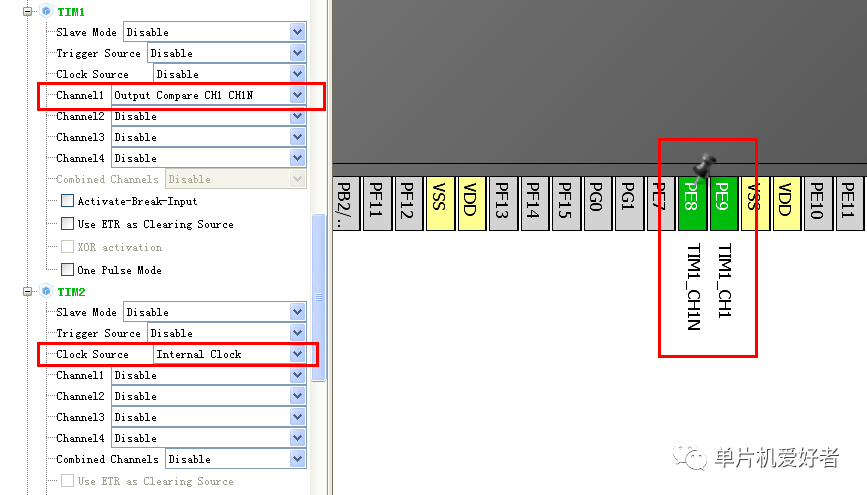Image resolution: width=867 pixels, height=495 pixels.
Task: Open TIM2 Channel1 dropdown
Action: [208, 375]
